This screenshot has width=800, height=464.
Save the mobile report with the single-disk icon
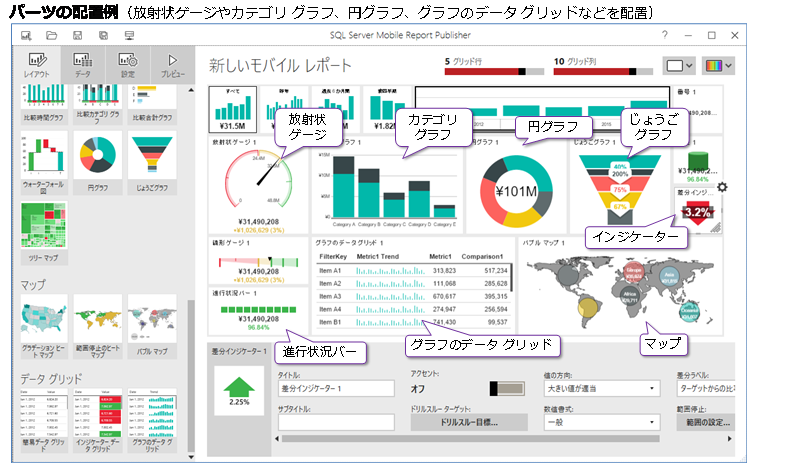pos(78,35)
